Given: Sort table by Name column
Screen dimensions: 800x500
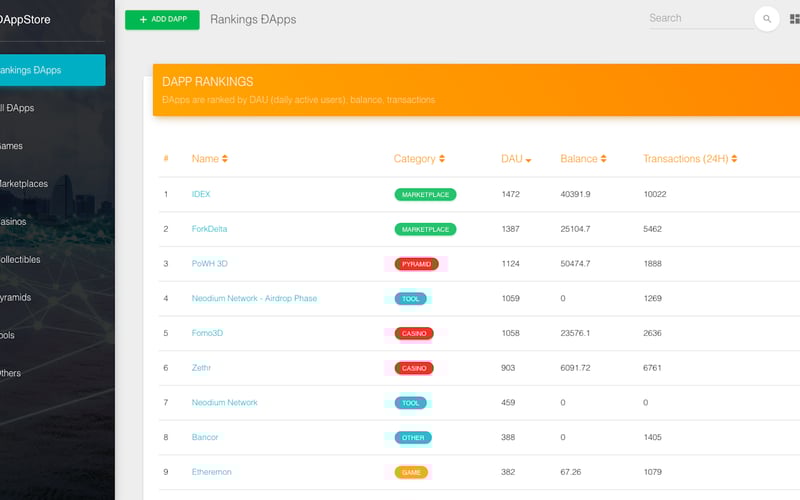Looking at the screenshot, I should coord(210,159).
